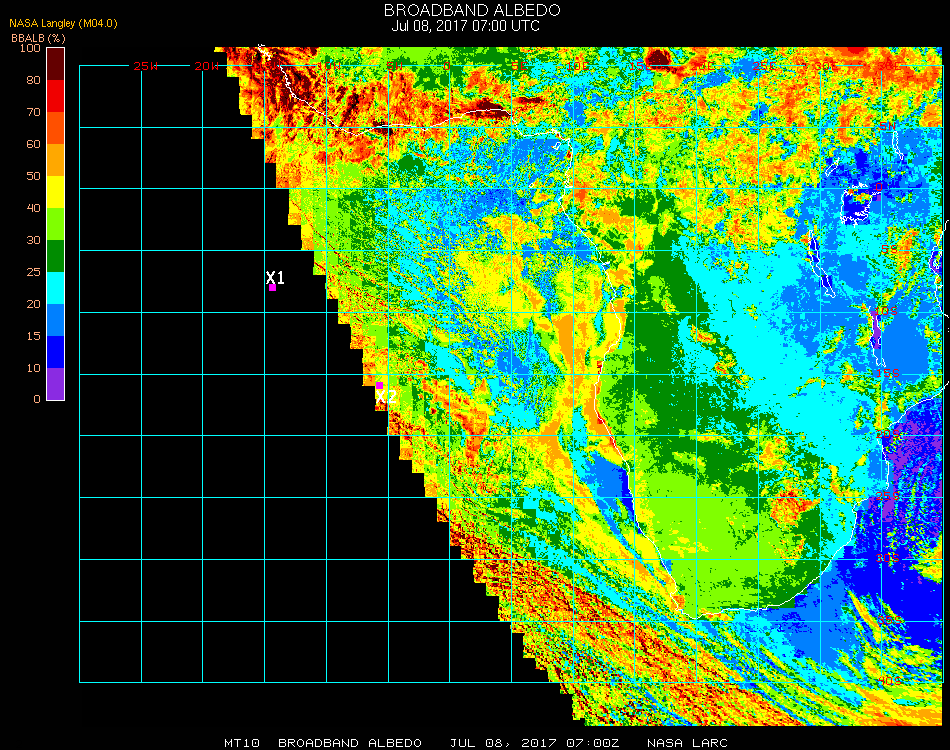The image size is (950, 750).
Task: Pick the purple 0-10% legend color block
Action: (x=56, y=384)
